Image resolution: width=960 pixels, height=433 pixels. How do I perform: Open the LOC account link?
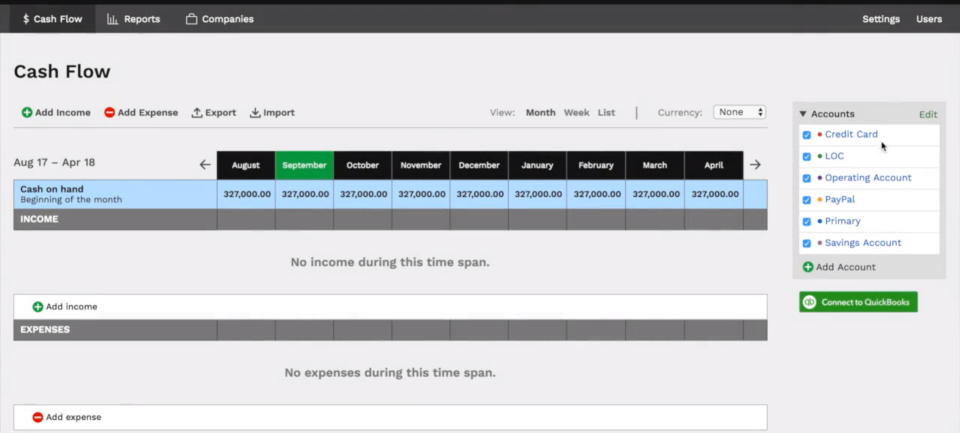(x=834, y=156)
